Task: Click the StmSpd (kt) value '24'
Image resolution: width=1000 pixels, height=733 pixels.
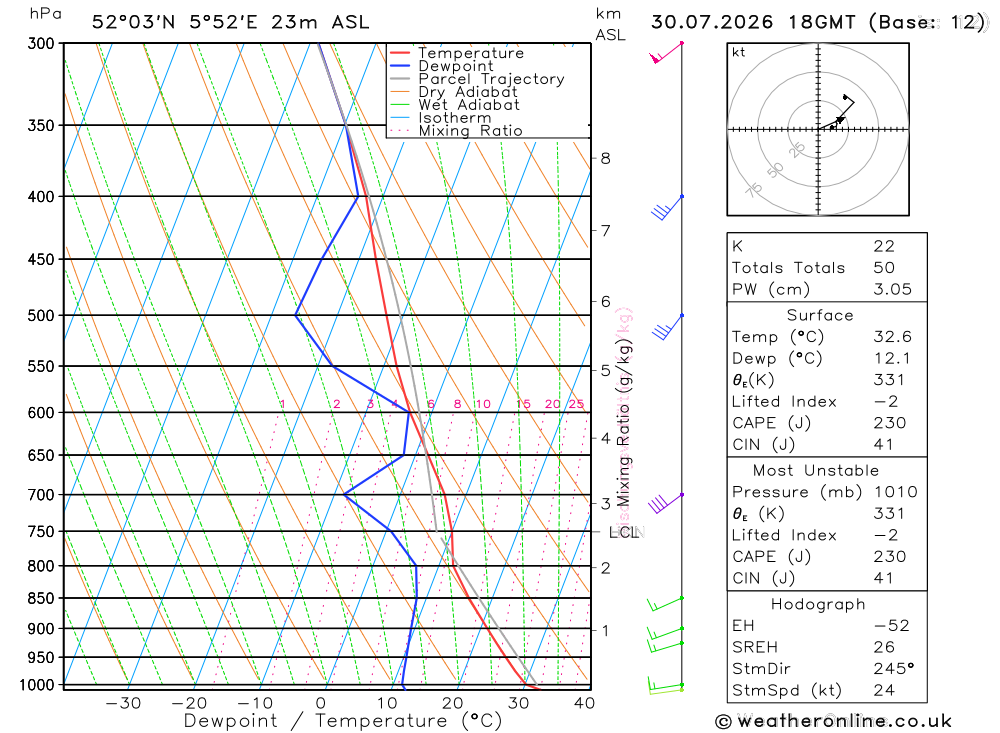Action: pyautogui.click(x=884, y=690)
